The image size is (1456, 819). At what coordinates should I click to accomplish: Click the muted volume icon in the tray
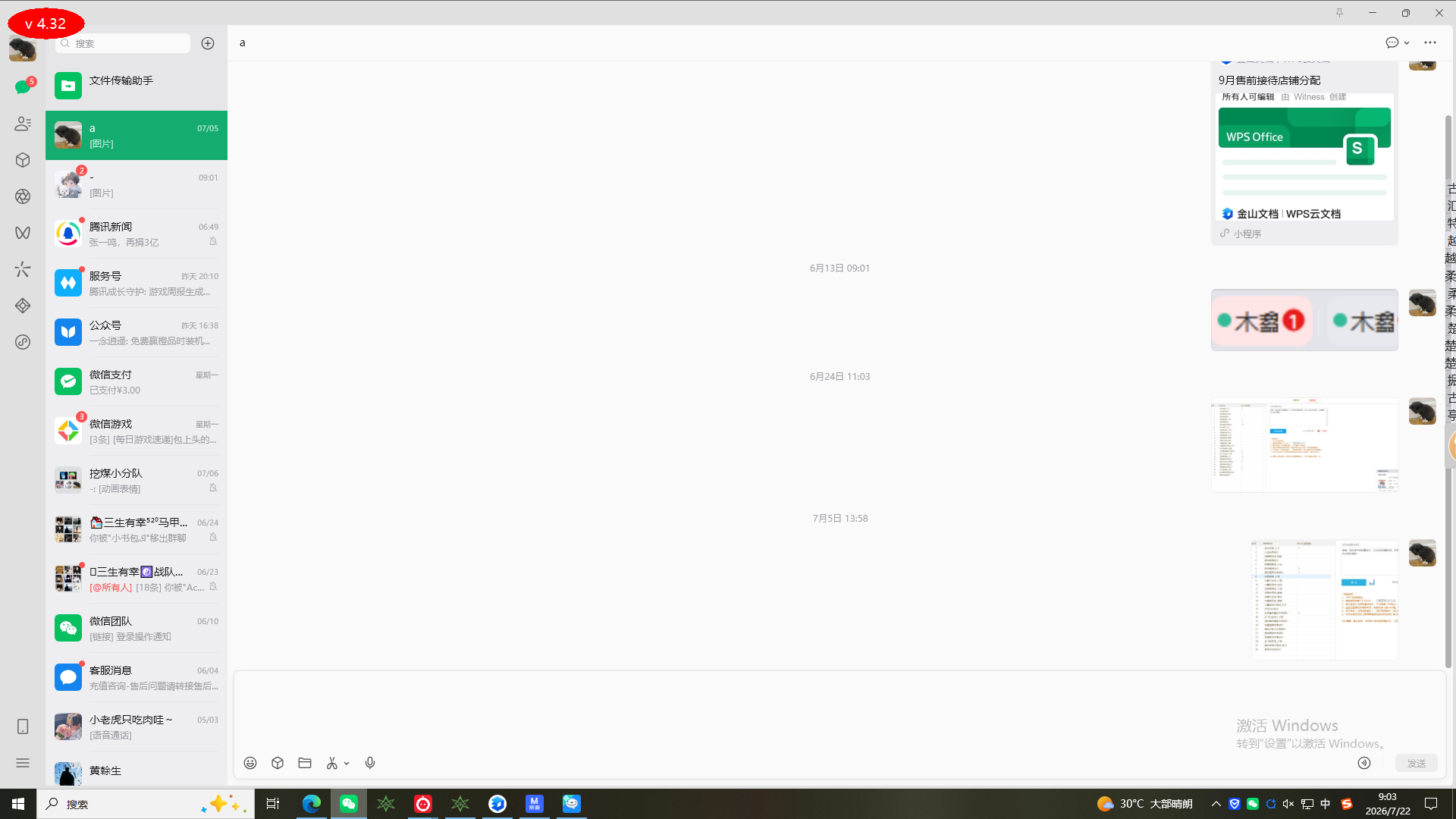click(x=1288, y=804)
